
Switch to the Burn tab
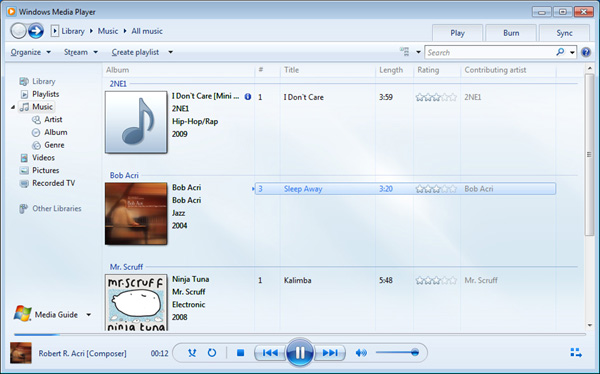point(511,33)
